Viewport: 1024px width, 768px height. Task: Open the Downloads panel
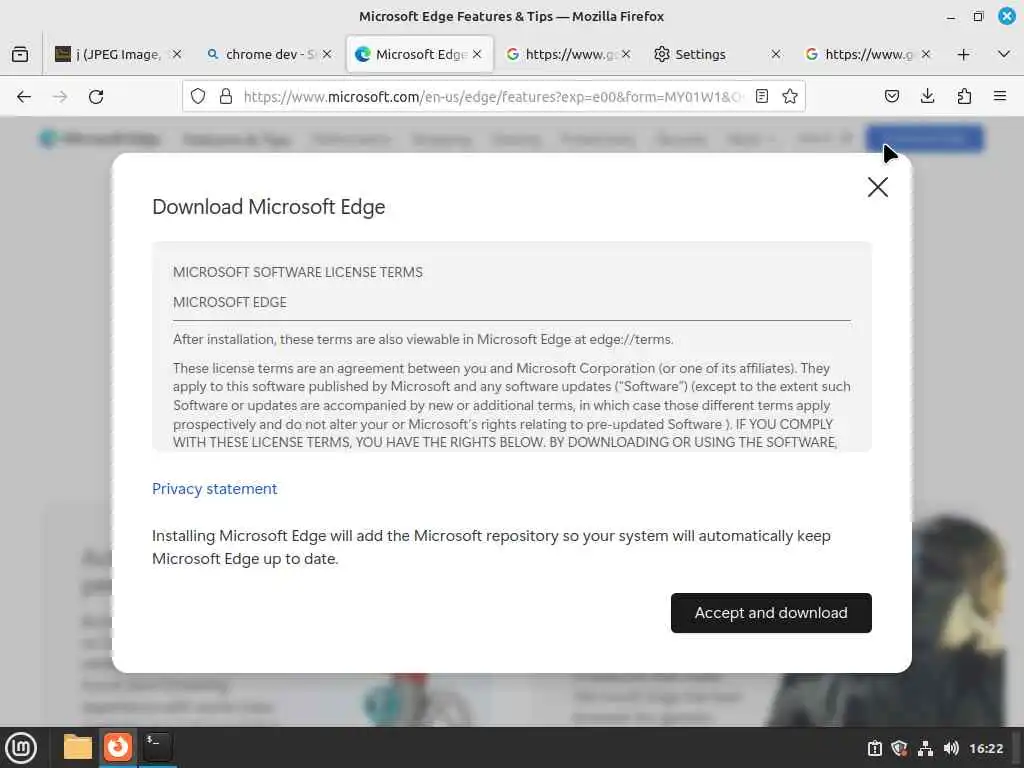pos(927,97)
